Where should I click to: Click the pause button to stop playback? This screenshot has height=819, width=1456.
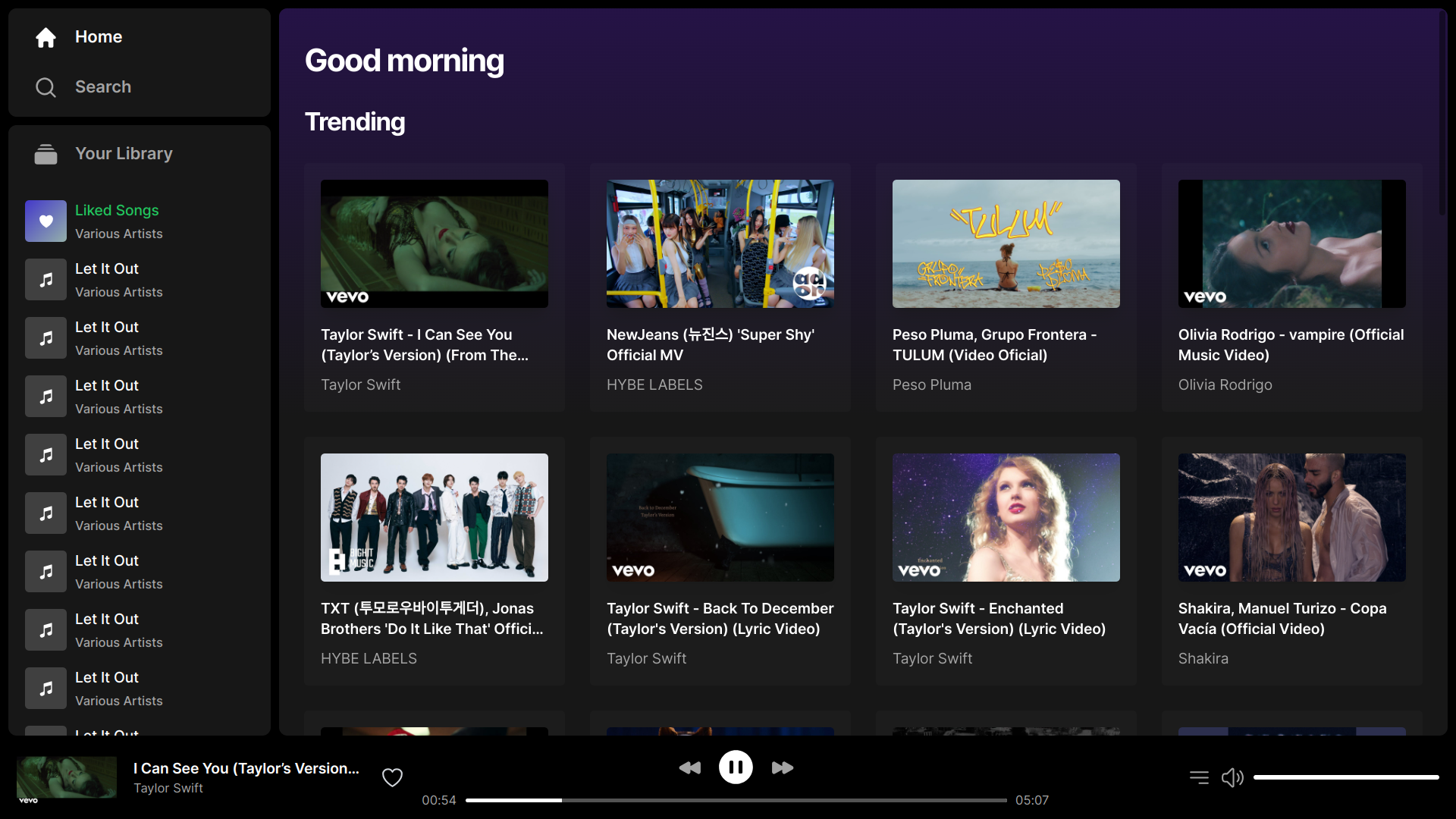pyautogui.click(x=735, y=767)
